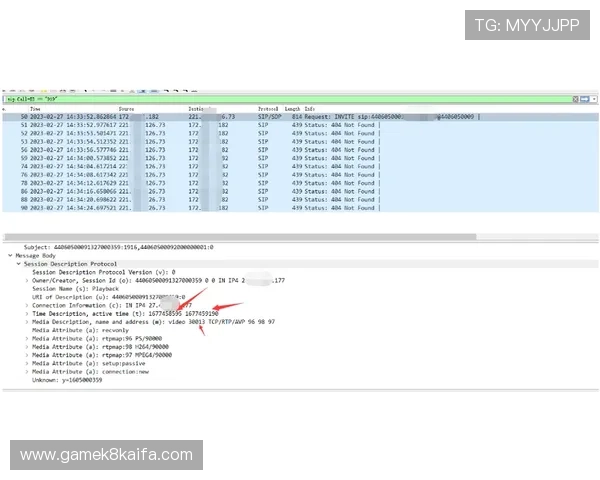Open the display filter history dropdown
Viewport: 600px width, 480px height.
594,100
